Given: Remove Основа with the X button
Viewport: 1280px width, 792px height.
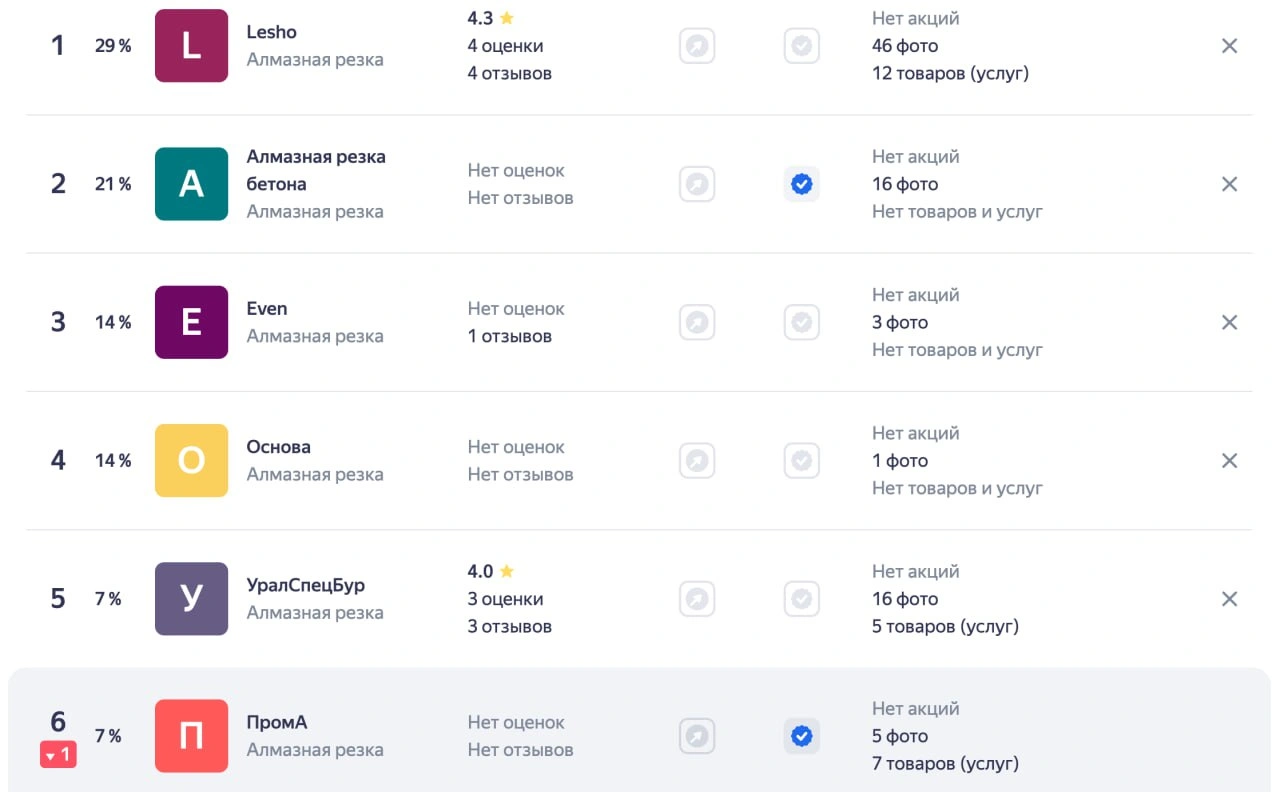Looking at the screenshot, I should click(1229, 460).
